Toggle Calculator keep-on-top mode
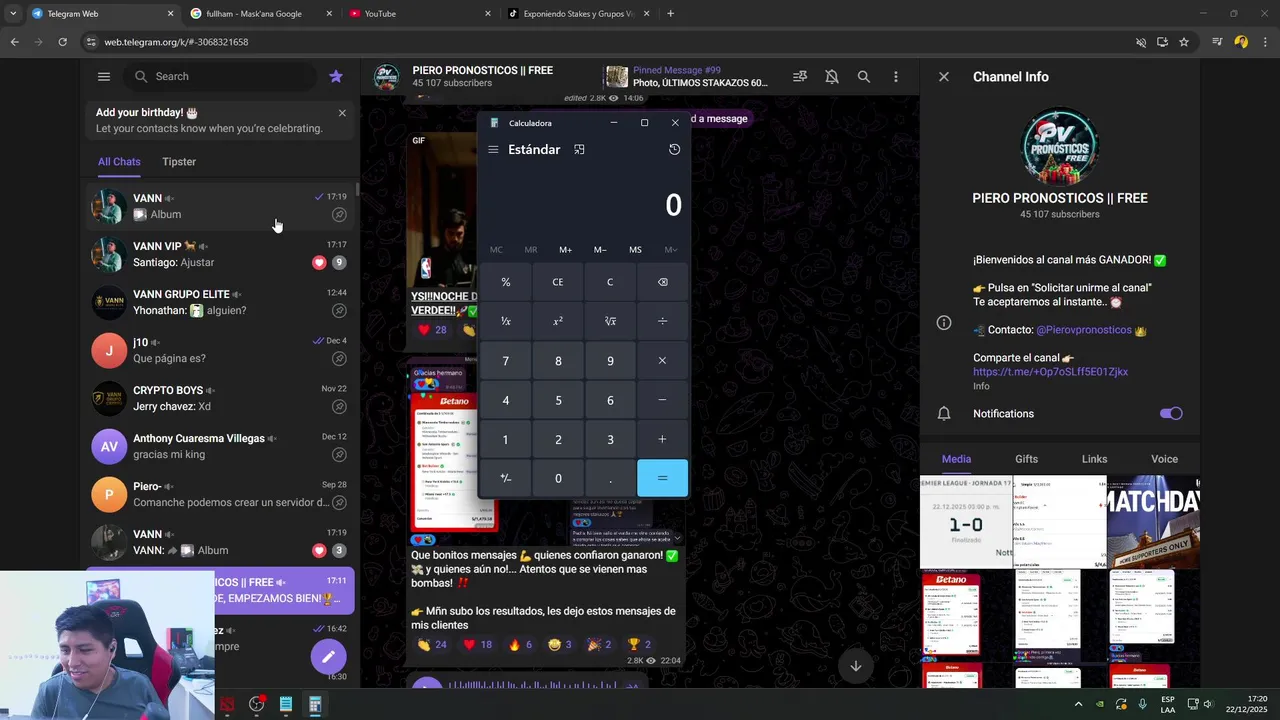1280x720 pixels. pyautogui.click(x=579, y=149)
